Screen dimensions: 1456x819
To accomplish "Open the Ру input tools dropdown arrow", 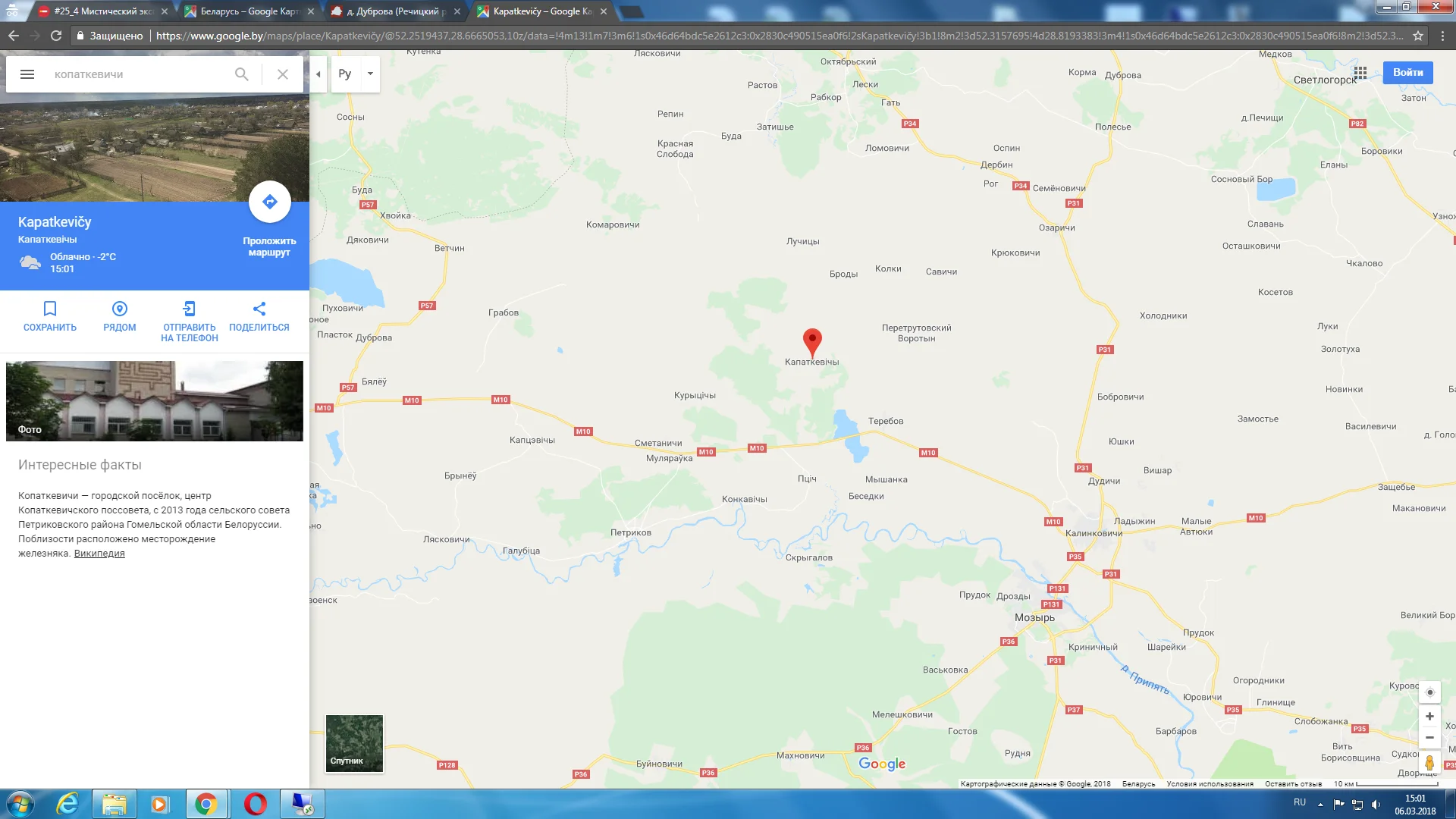I will 370,74.
